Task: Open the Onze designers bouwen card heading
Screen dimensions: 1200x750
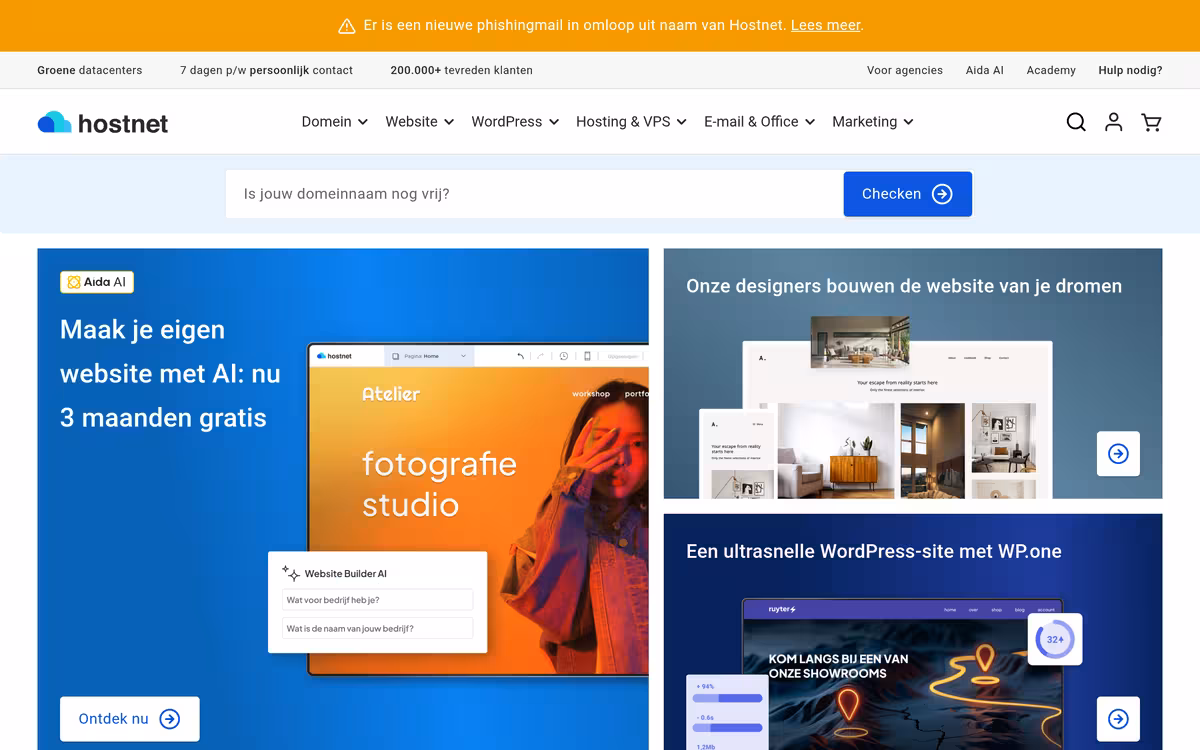Action: pos(904,286)
